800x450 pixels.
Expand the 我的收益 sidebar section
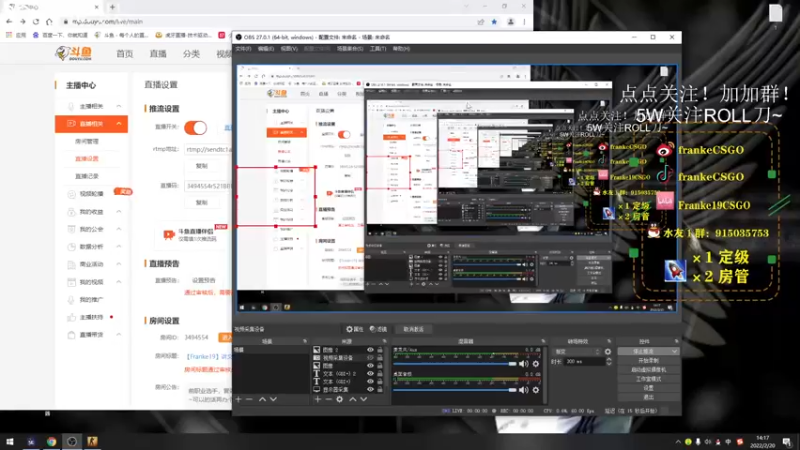click(x=119, y=212)
